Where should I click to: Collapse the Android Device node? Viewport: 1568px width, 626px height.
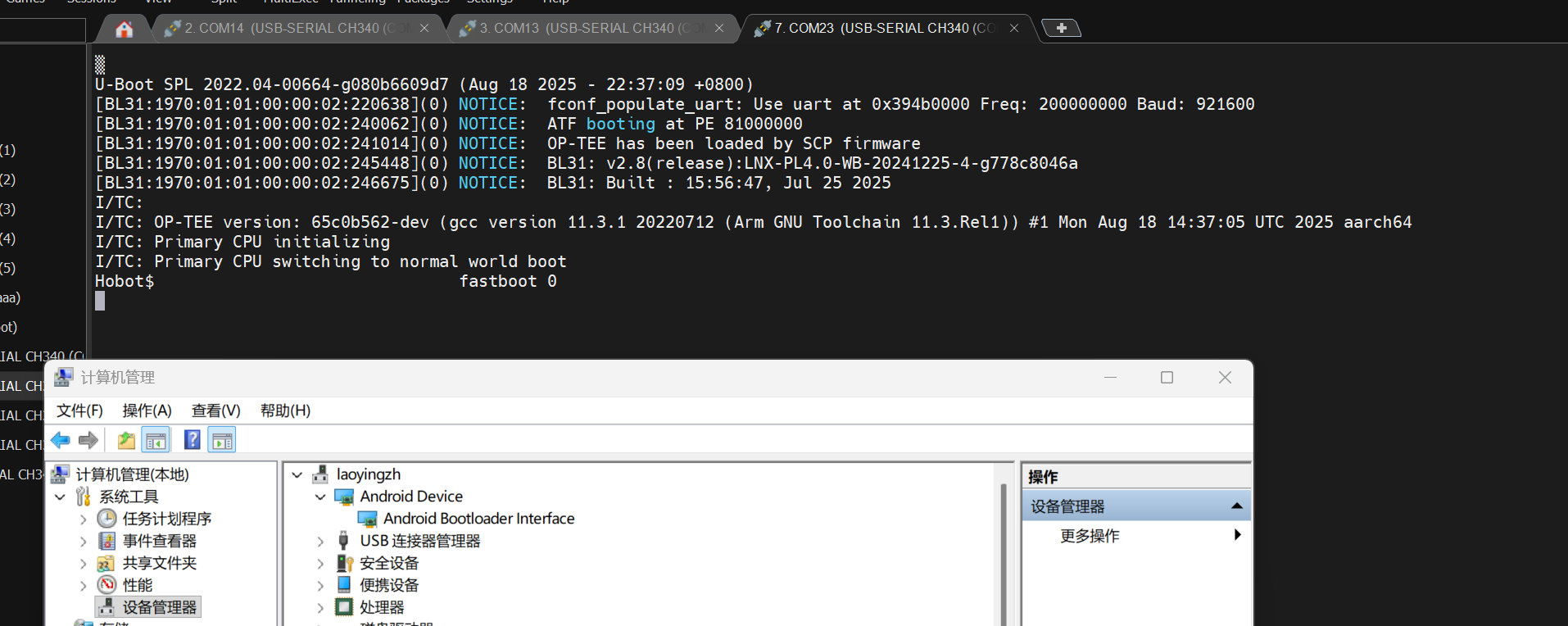pyautogui.click(x=320, y=497)
